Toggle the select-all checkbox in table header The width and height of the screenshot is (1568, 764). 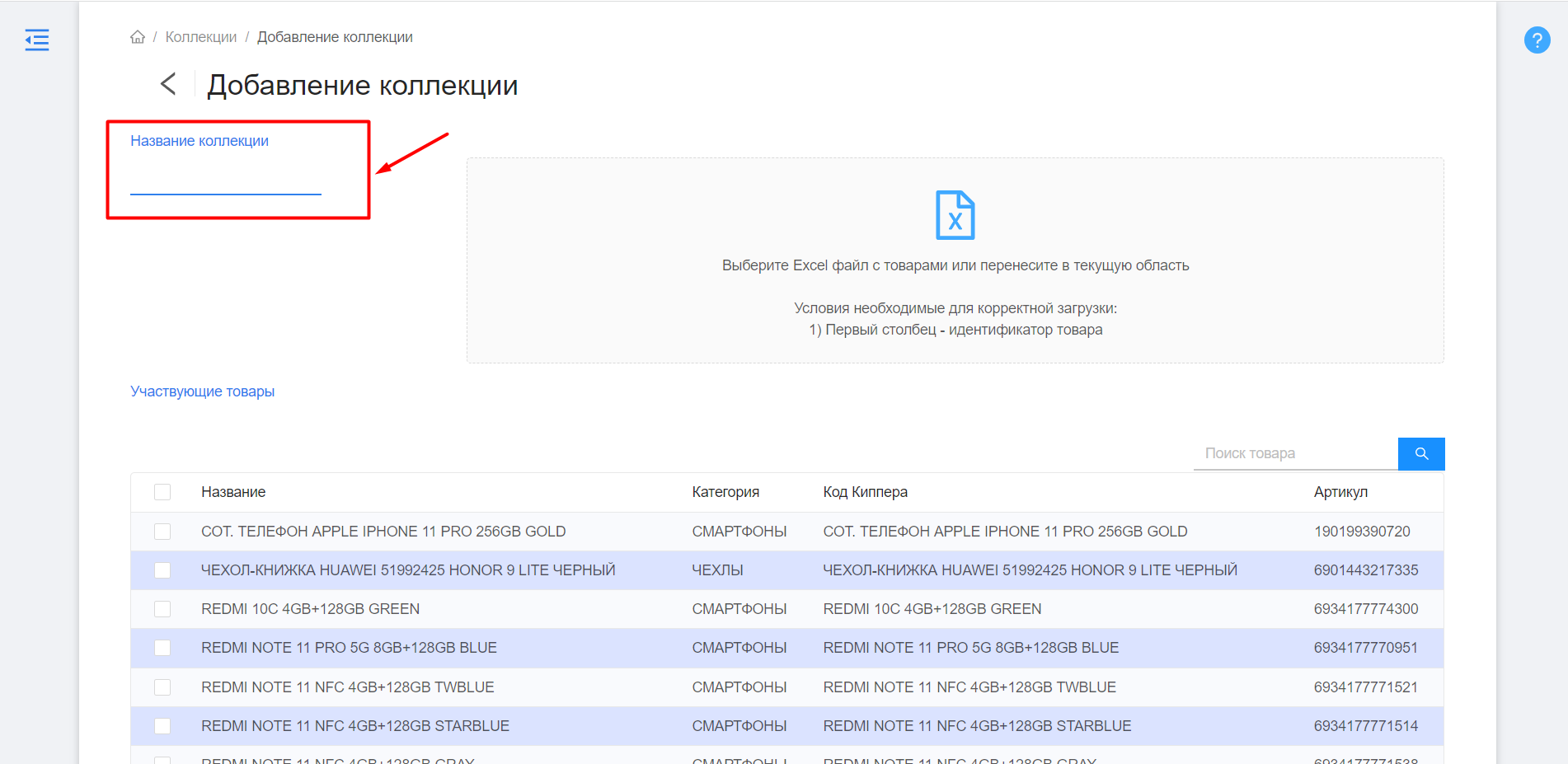pyautogui.click(x=162, y=492)
